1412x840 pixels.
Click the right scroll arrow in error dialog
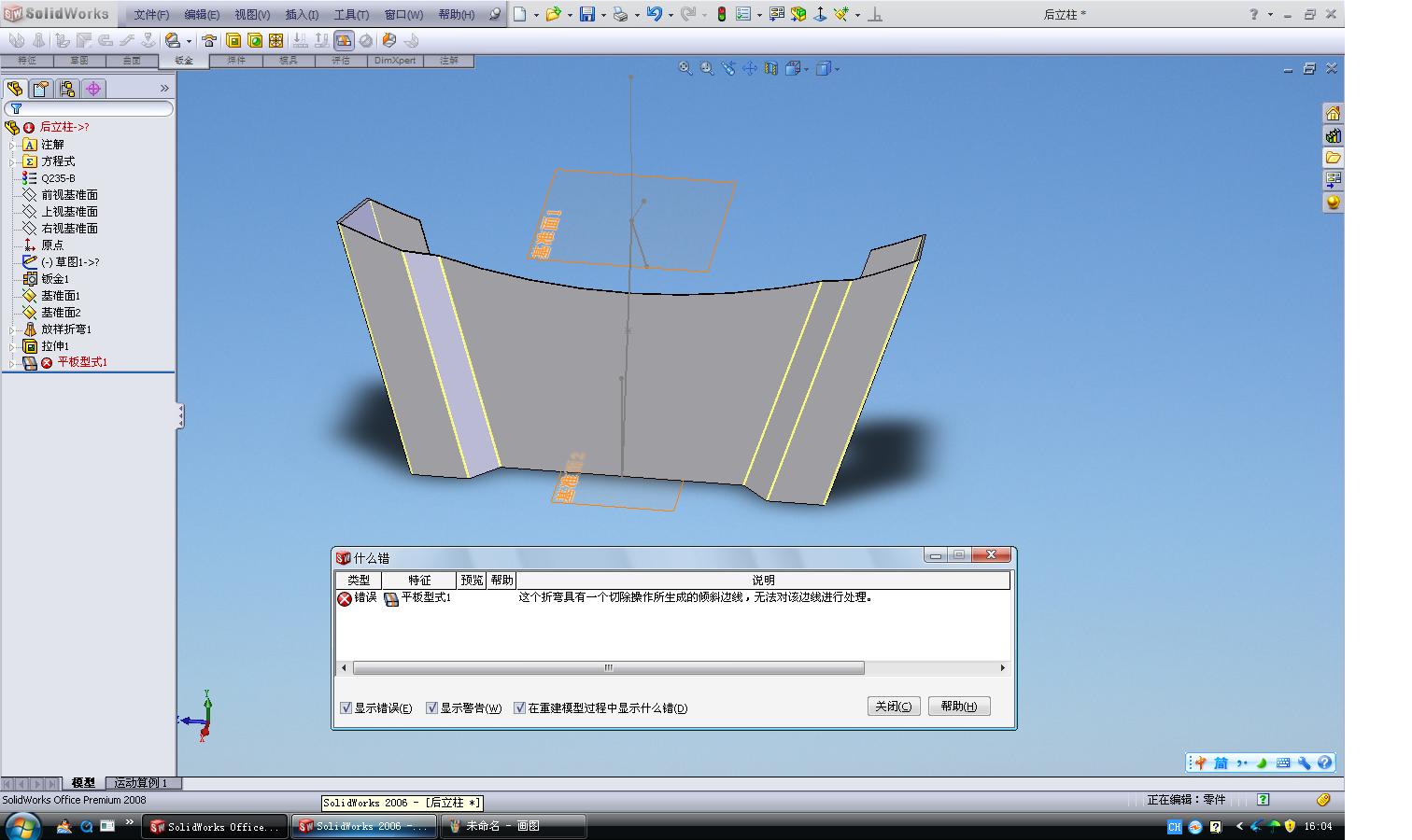click(1003, 667)
